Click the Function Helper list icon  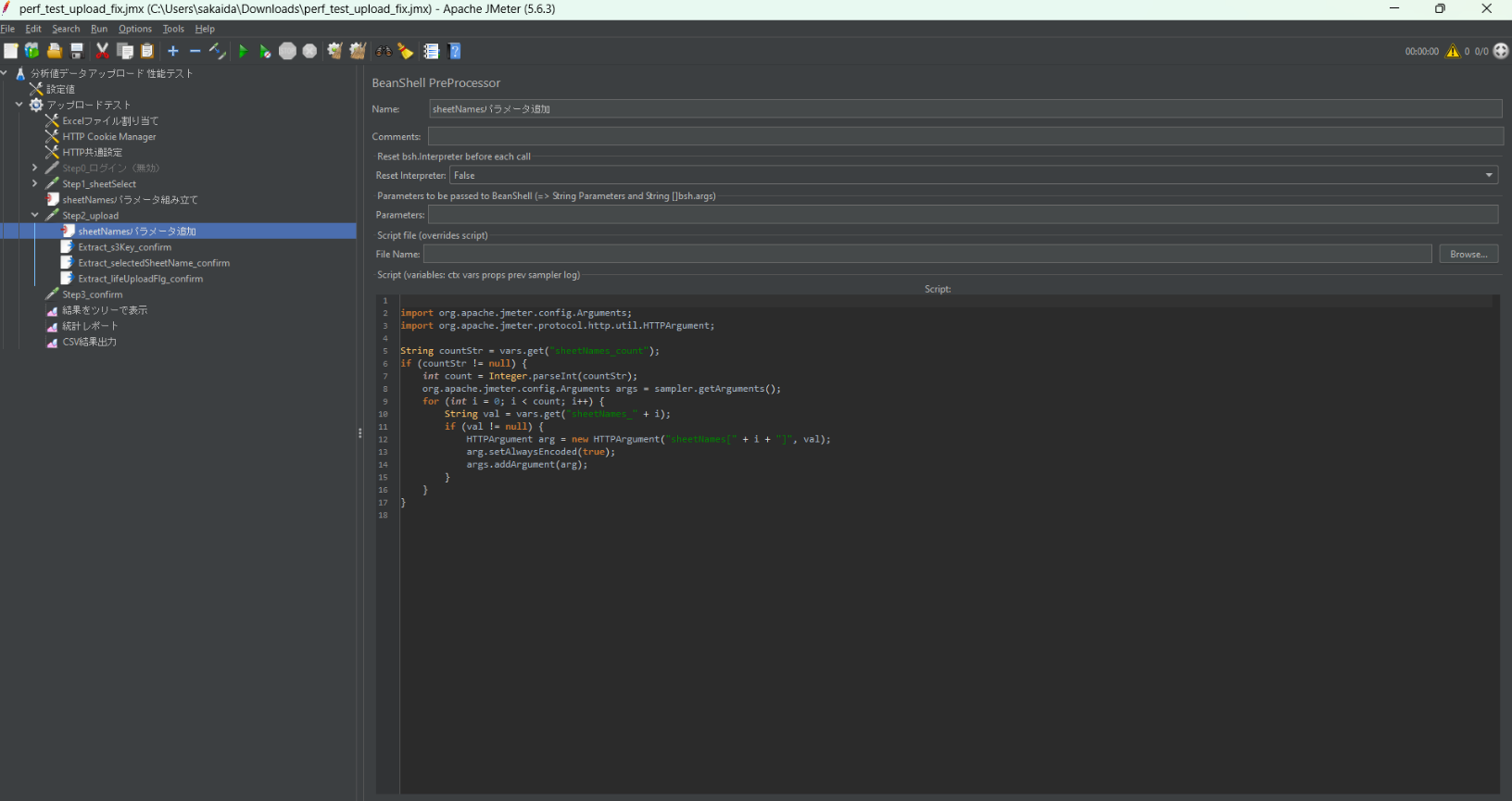point(431,51)
